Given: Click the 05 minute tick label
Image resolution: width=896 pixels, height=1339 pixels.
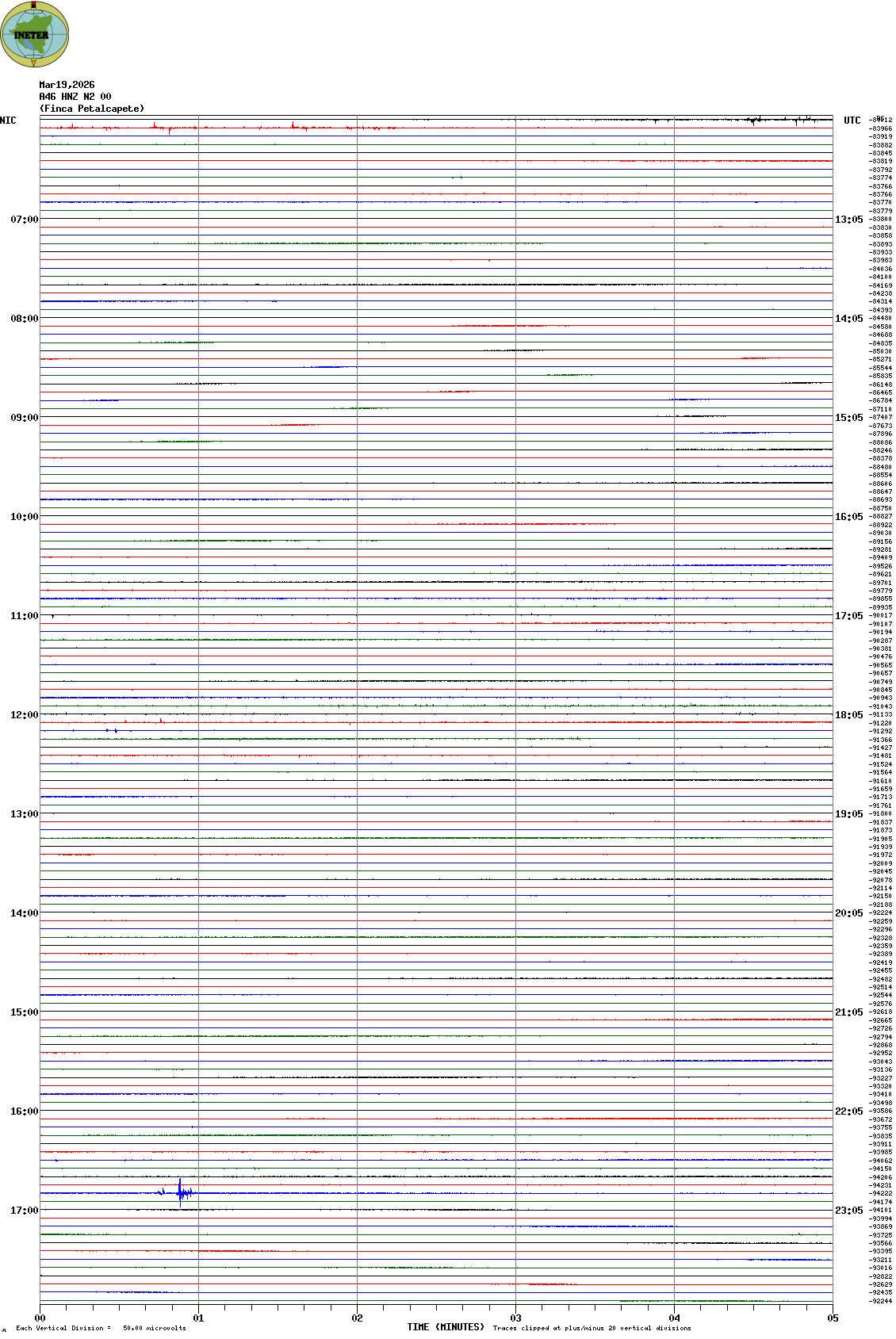Looking at the screenshot, I should (832, 1318).
